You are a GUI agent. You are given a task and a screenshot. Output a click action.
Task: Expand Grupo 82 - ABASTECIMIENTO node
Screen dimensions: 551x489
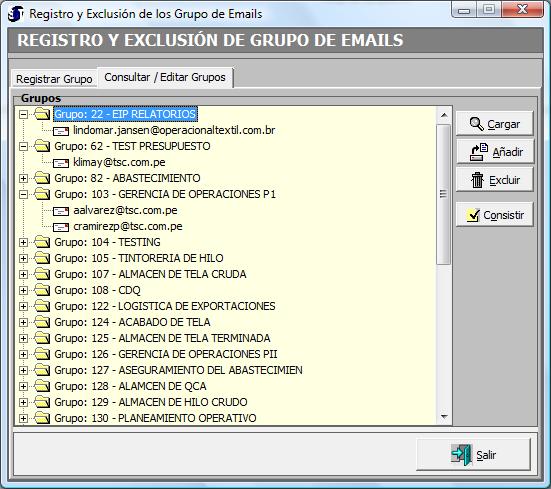pyautogui.click(x=24, y=178)
